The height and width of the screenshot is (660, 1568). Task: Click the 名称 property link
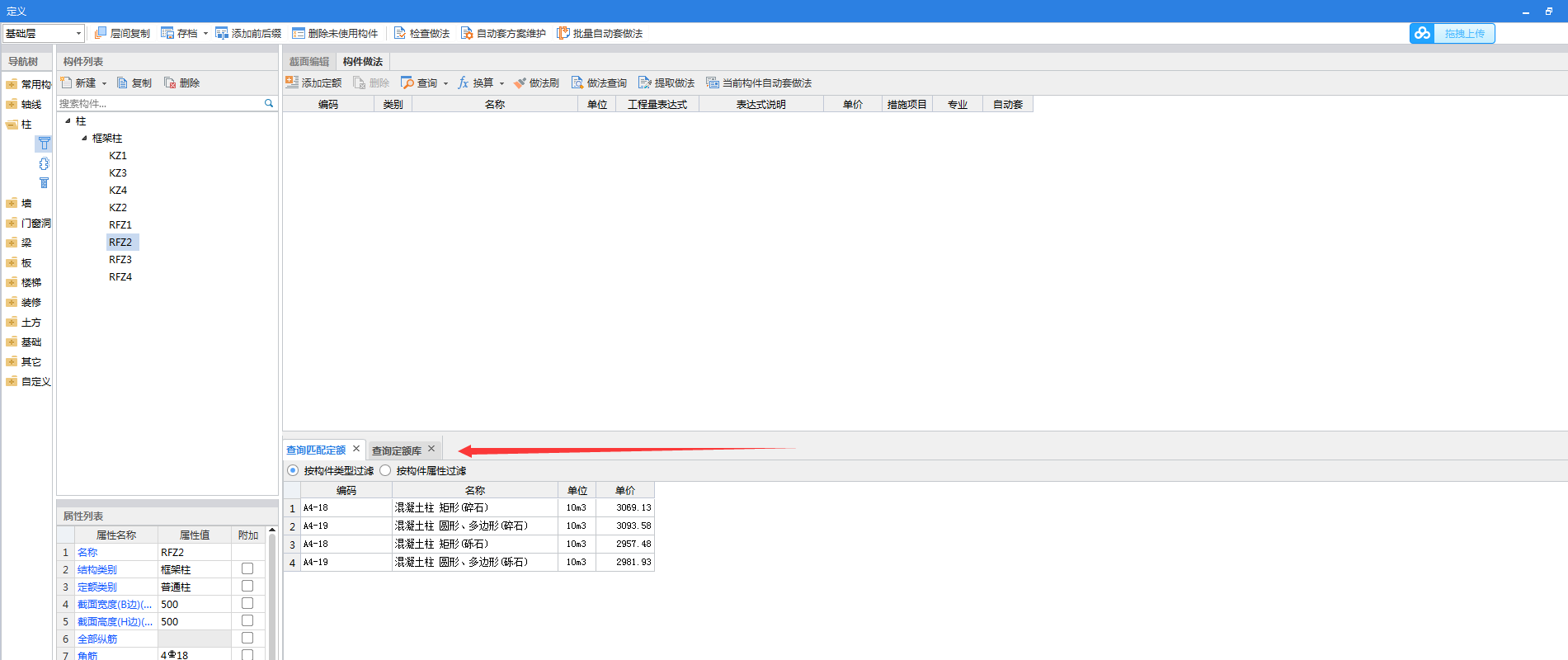(87, 552)
